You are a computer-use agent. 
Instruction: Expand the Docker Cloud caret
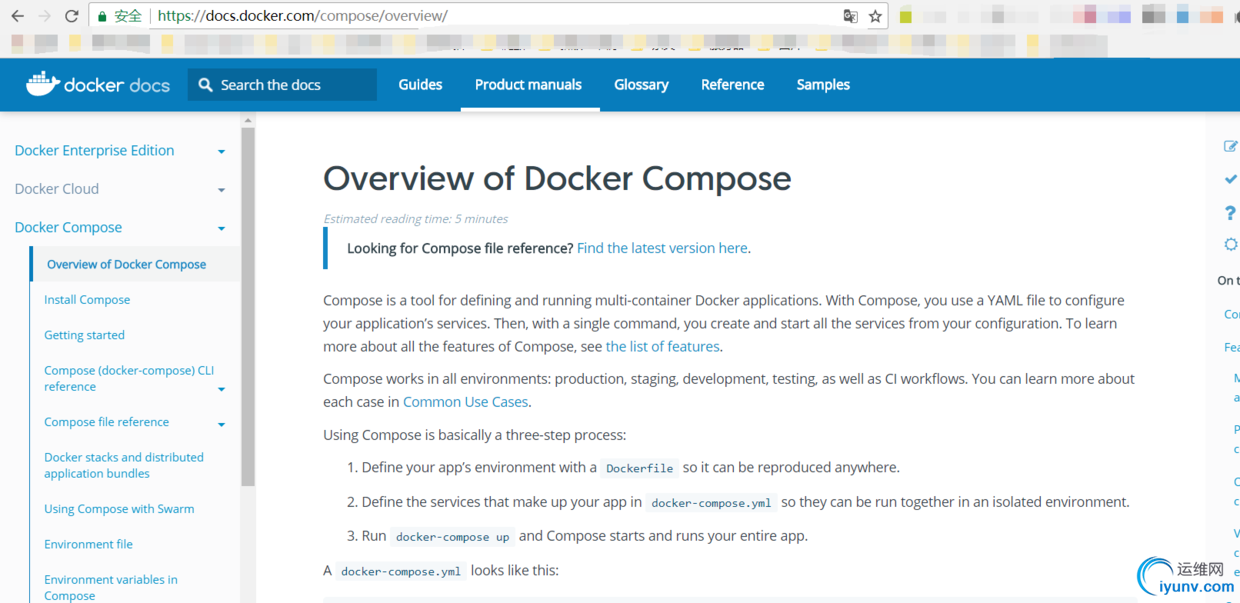coord(221,190)
